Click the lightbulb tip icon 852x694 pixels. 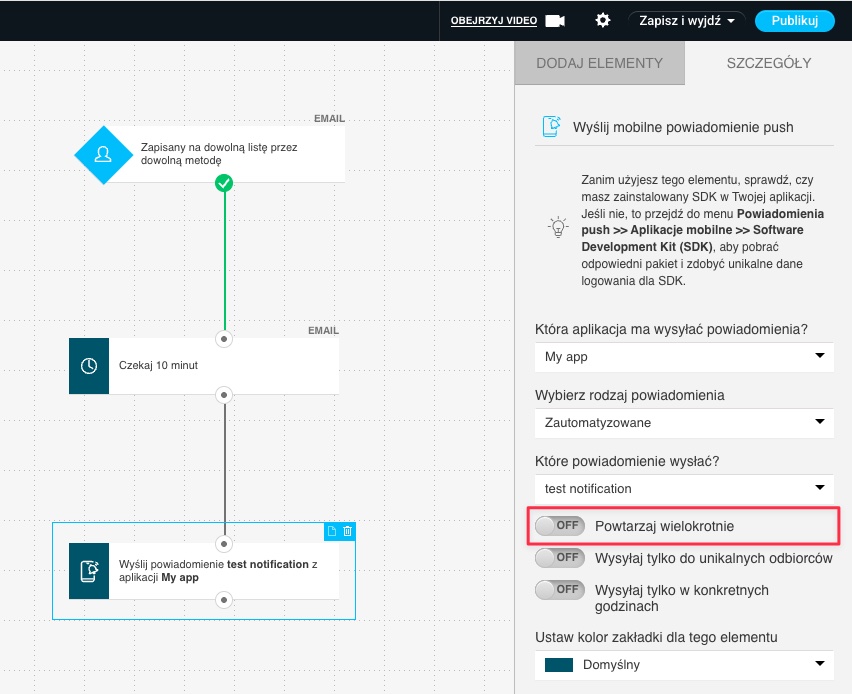(x=557, y=226)
